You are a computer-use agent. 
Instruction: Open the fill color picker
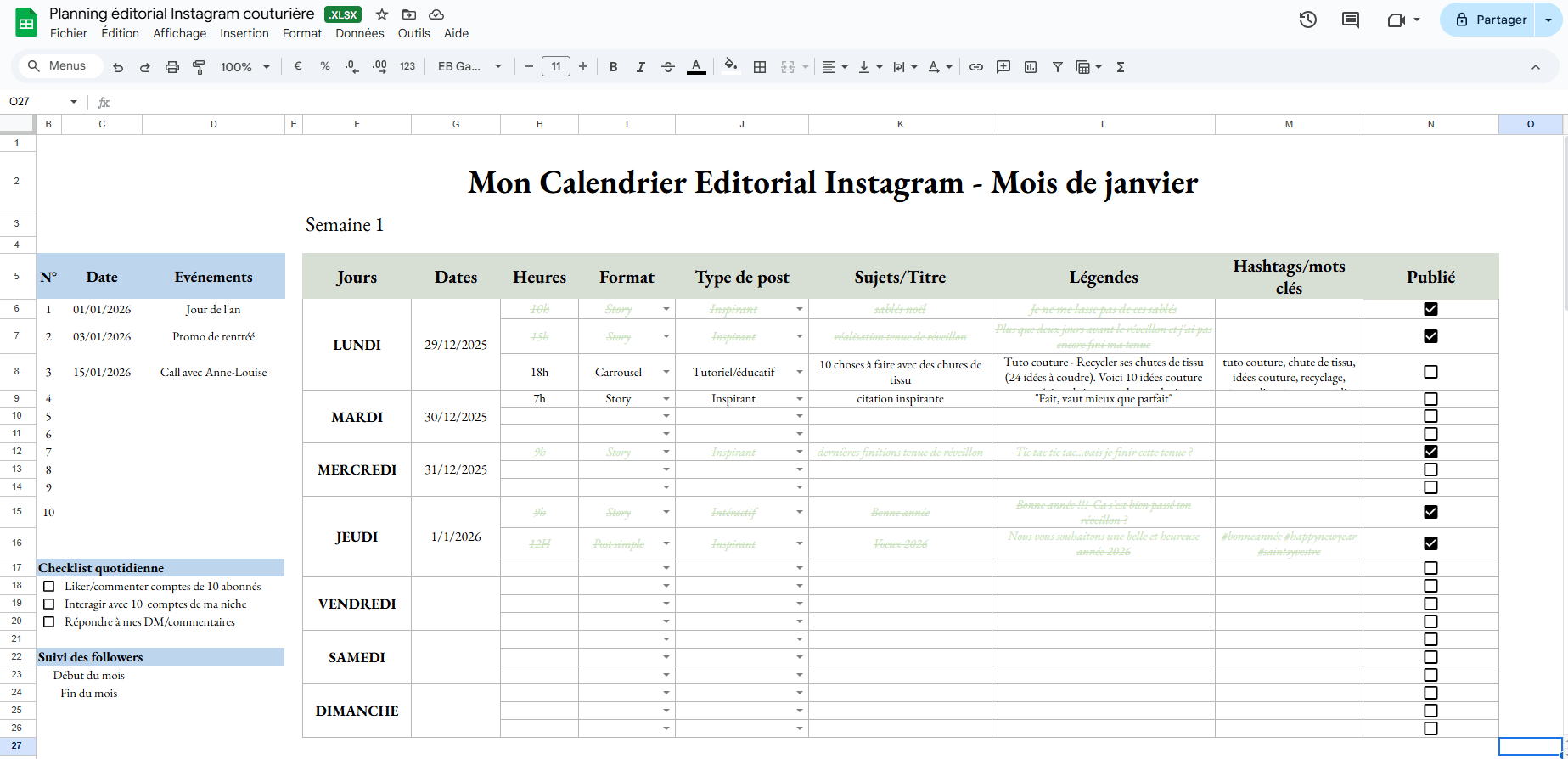(730, 67)
